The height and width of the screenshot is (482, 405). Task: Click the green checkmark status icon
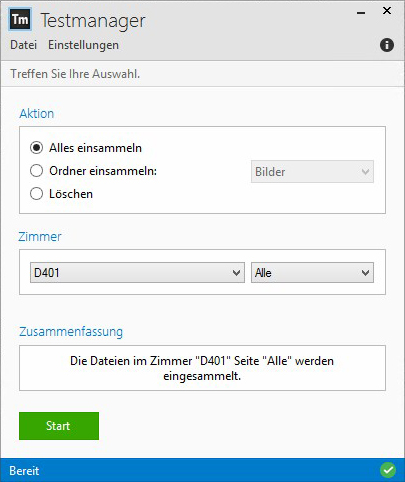[x=388, y=470]
